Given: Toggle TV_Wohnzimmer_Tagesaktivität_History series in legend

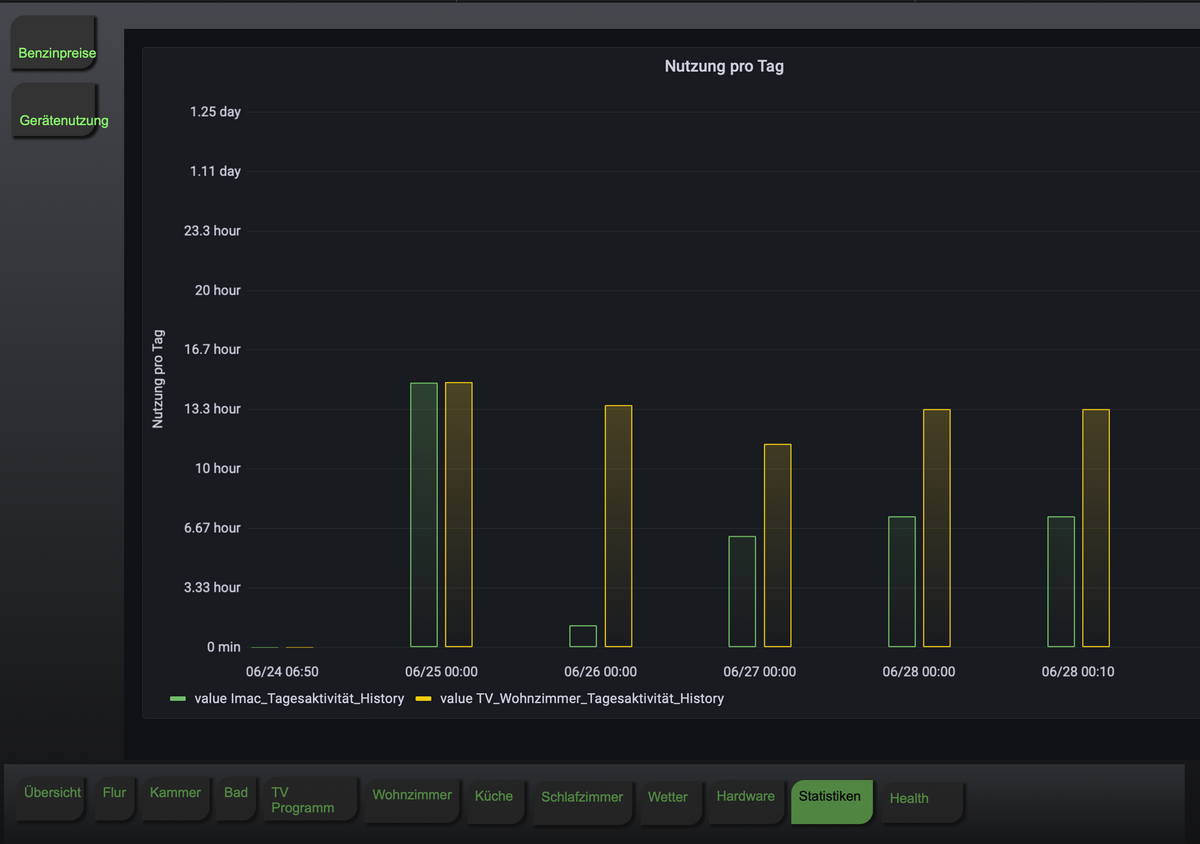Looking at the screenshot, I should pos(581,699).
